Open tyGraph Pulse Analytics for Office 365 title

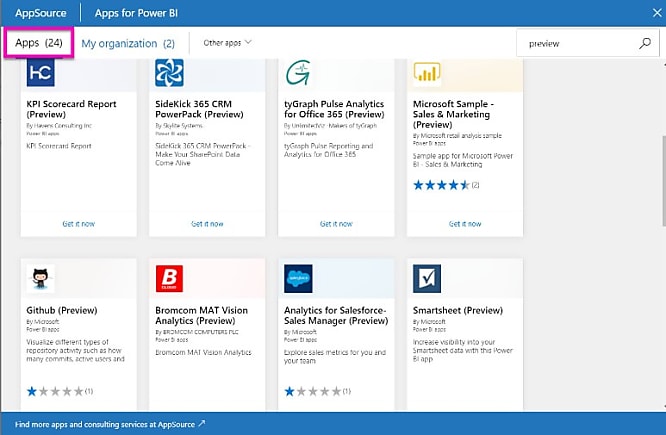point(334,109)
